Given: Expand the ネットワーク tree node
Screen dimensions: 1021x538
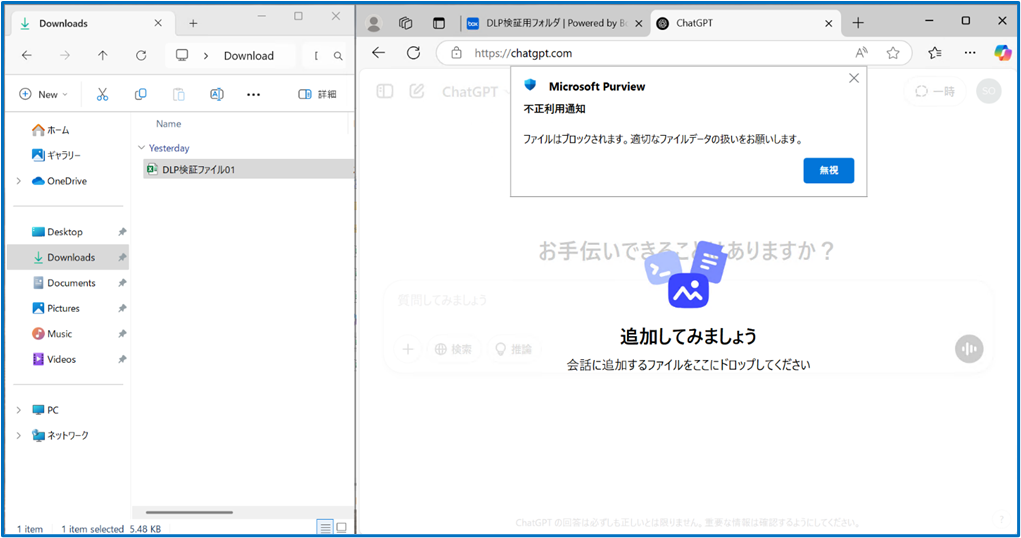Looking at the screenshot, I should [18, 435].
